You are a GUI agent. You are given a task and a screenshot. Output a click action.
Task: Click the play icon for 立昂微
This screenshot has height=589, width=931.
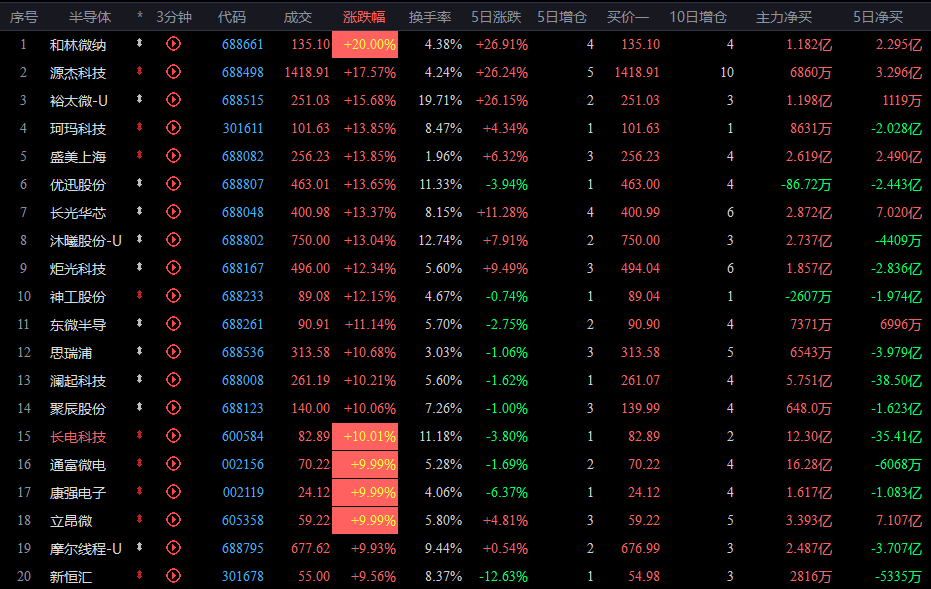(x=173, y=520)
